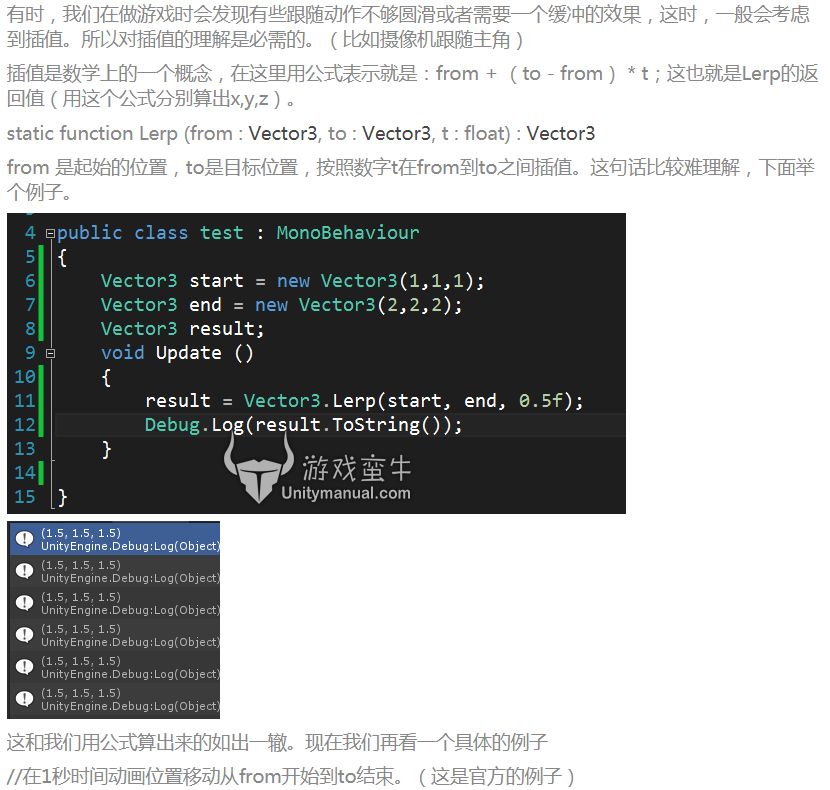Click the warning icon on the fourth console message
The image size is (830, 790).
point(24,634)
